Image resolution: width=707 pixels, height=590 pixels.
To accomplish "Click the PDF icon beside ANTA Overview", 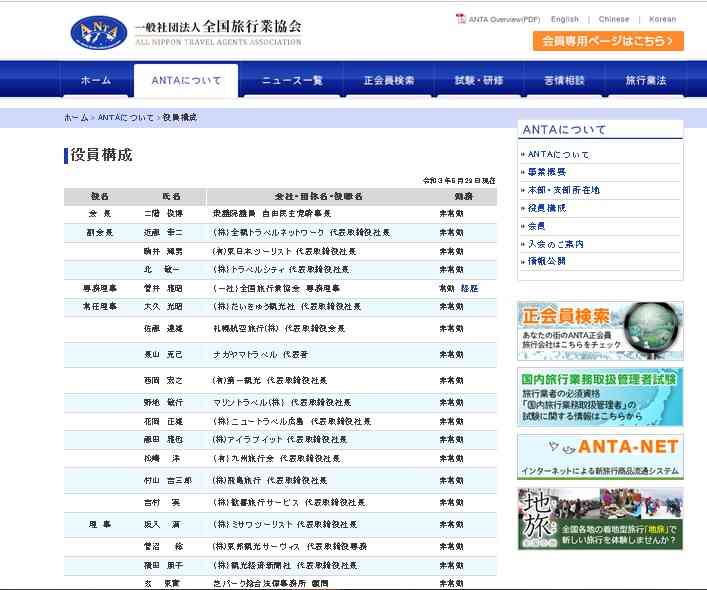I will pyautogui.click(x=460, y=18).
